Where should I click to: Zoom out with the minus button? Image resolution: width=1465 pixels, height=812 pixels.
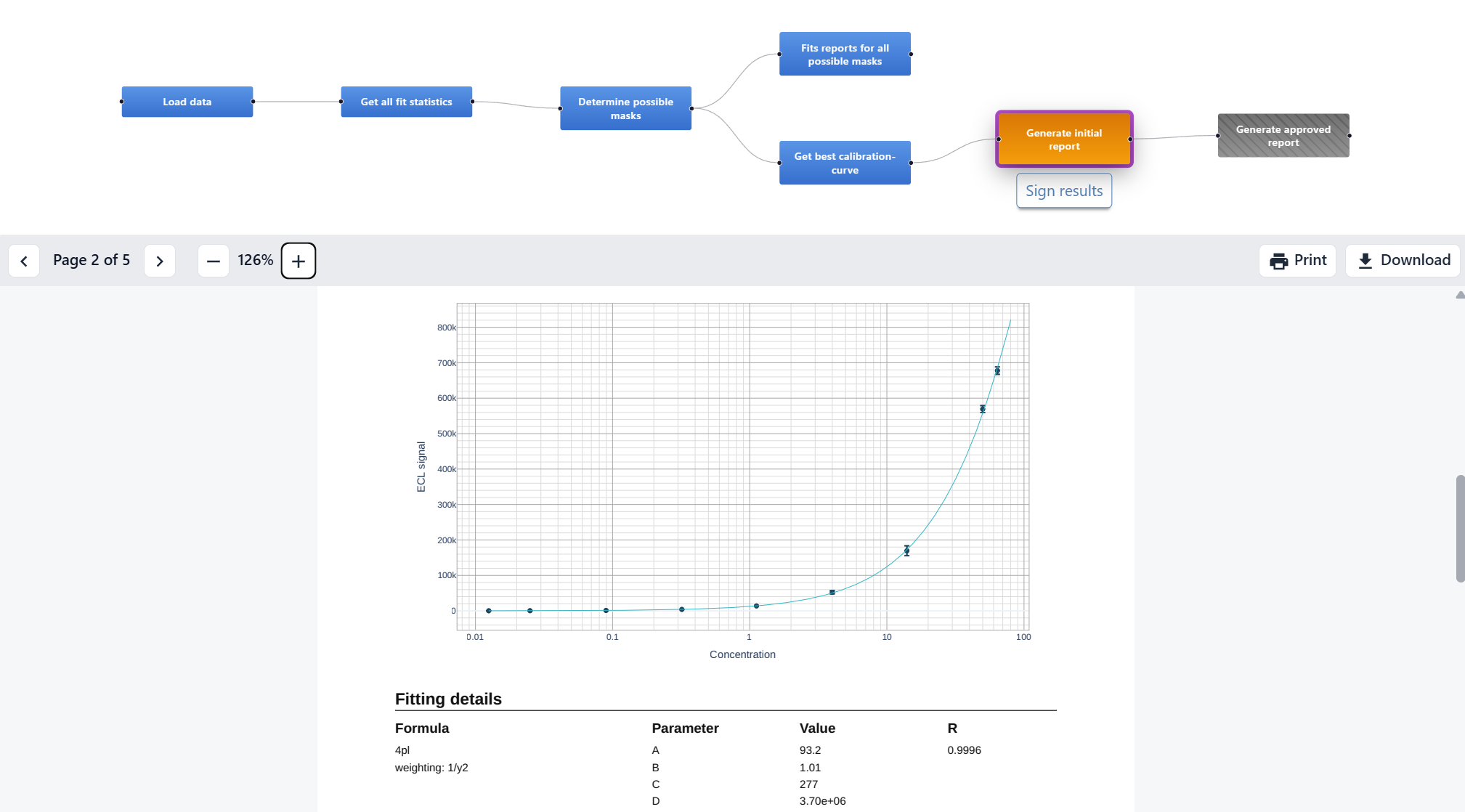coord(214,261)
